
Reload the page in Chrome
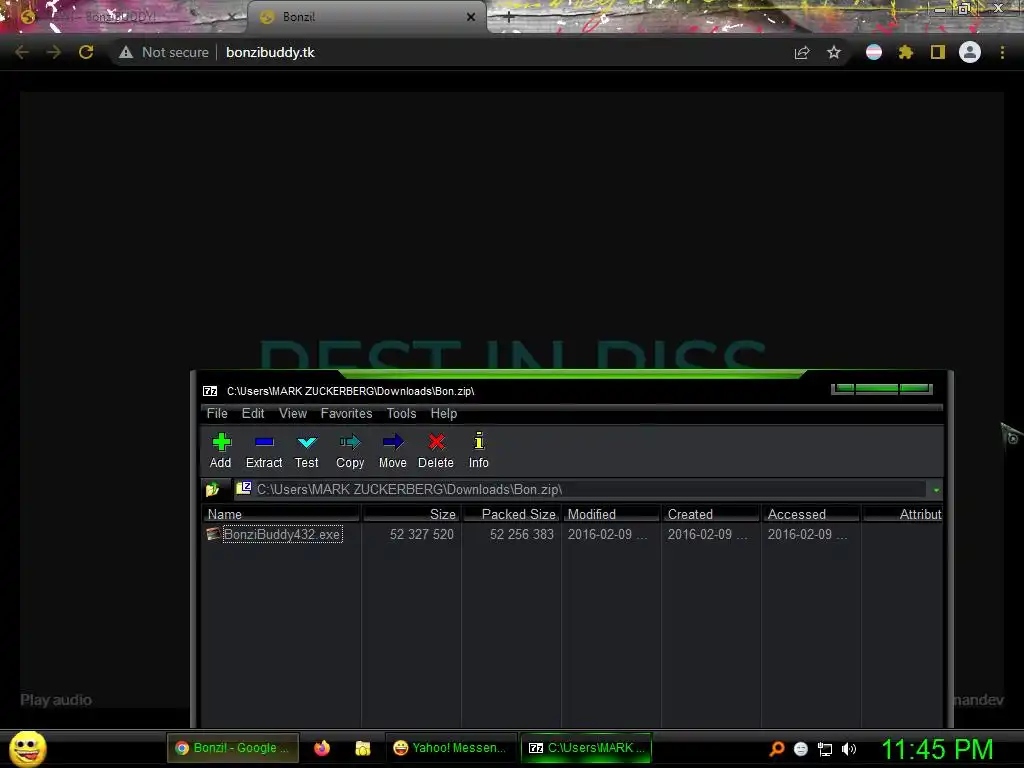tap(86, 52)
